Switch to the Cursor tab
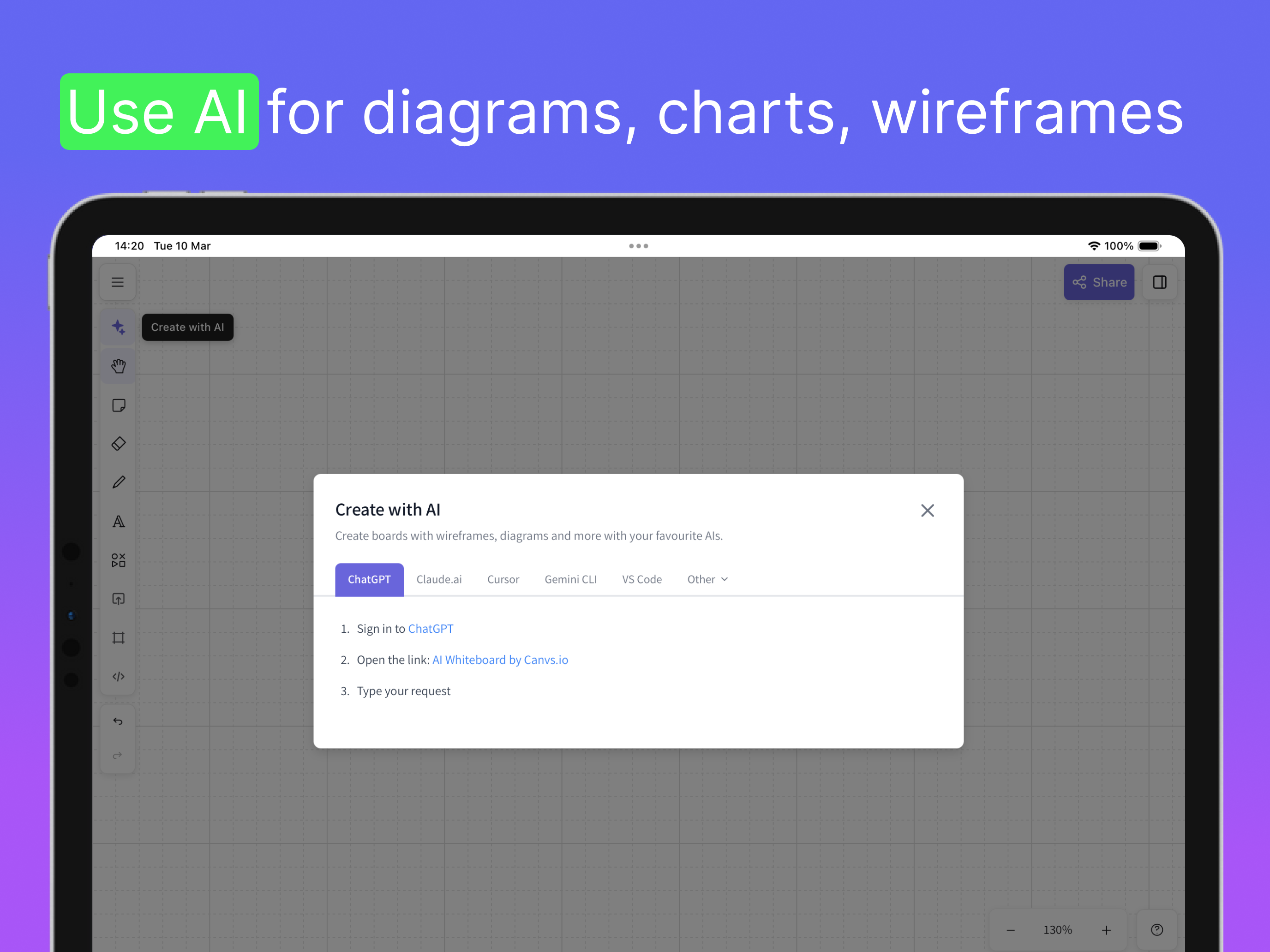The image size is (1270, 952). pyautogui.click(x=503, y=580)
